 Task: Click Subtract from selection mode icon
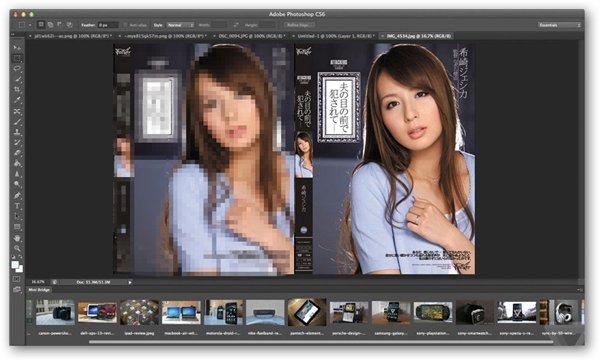tap(59, 25)
